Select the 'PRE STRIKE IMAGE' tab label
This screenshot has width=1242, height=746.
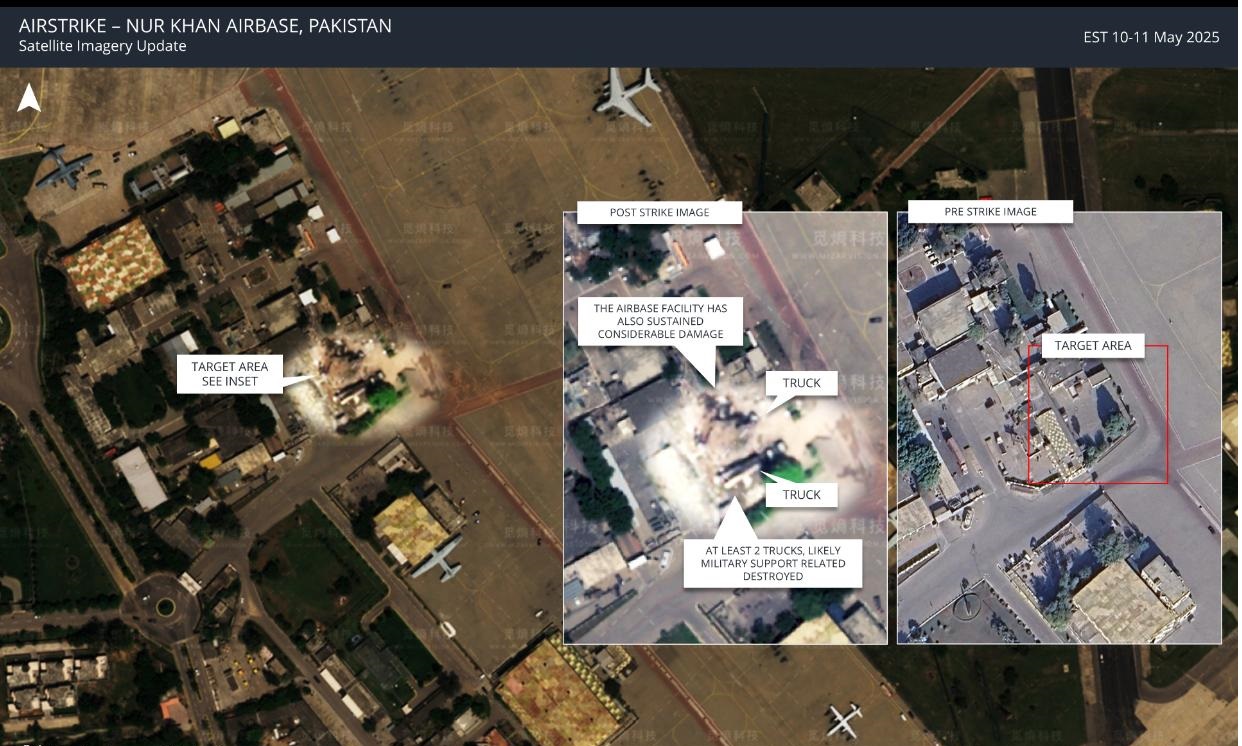pyautogui.click(x=990, y=212)
